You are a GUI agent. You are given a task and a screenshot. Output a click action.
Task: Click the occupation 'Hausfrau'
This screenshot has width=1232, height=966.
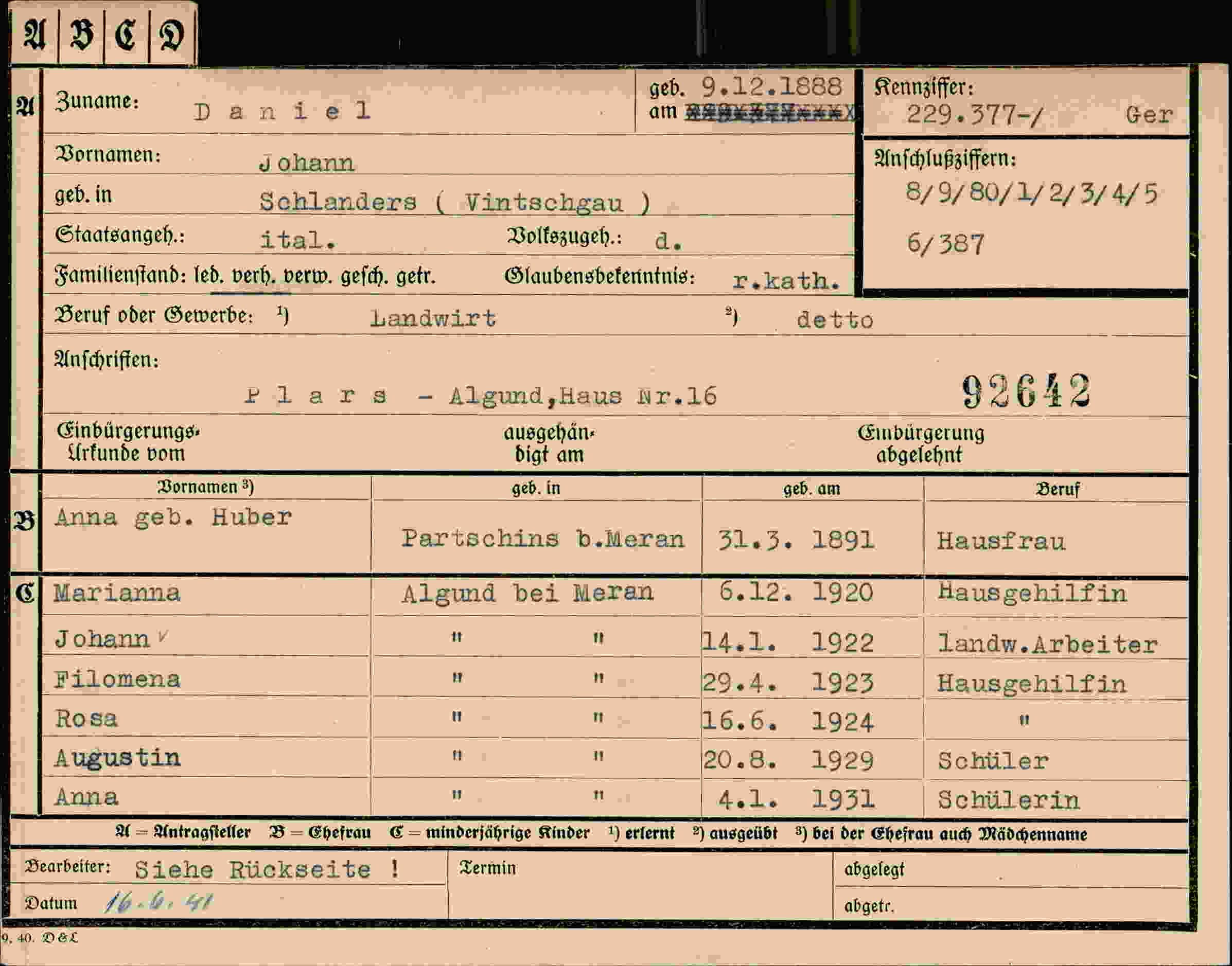coord(1000,541)
